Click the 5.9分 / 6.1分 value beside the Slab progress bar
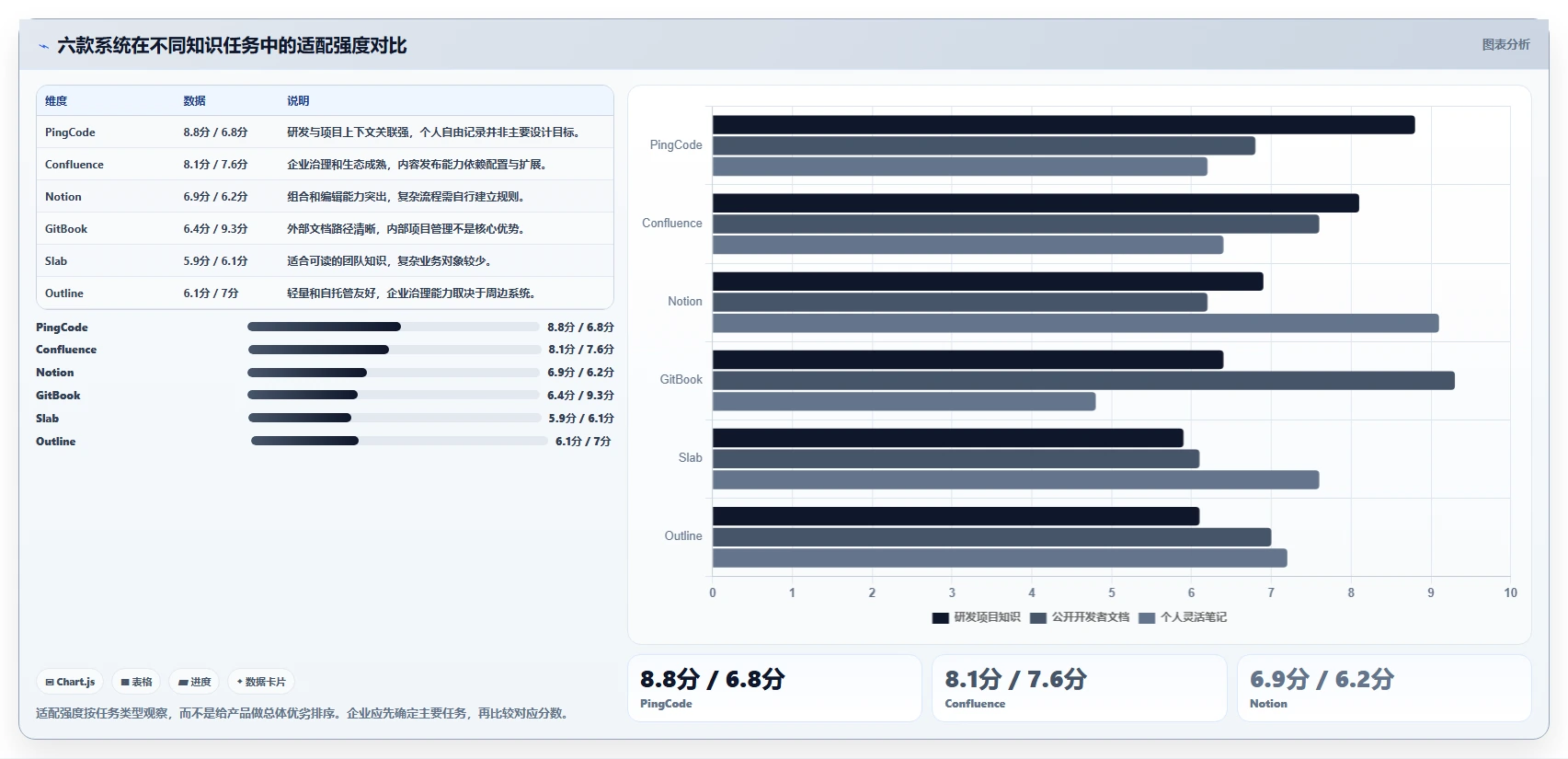 tap(581, 419)
